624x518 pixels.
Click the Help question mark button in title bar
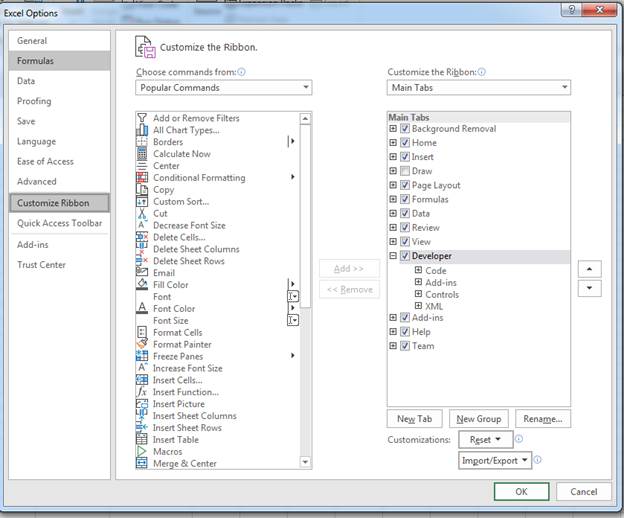[571, 10]
